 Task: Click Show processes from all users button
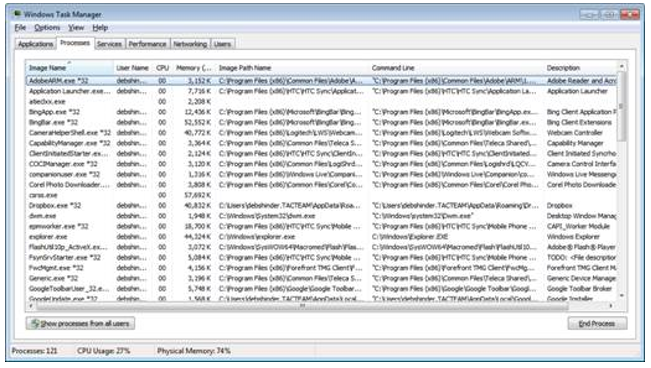click(x=81, y=324)
